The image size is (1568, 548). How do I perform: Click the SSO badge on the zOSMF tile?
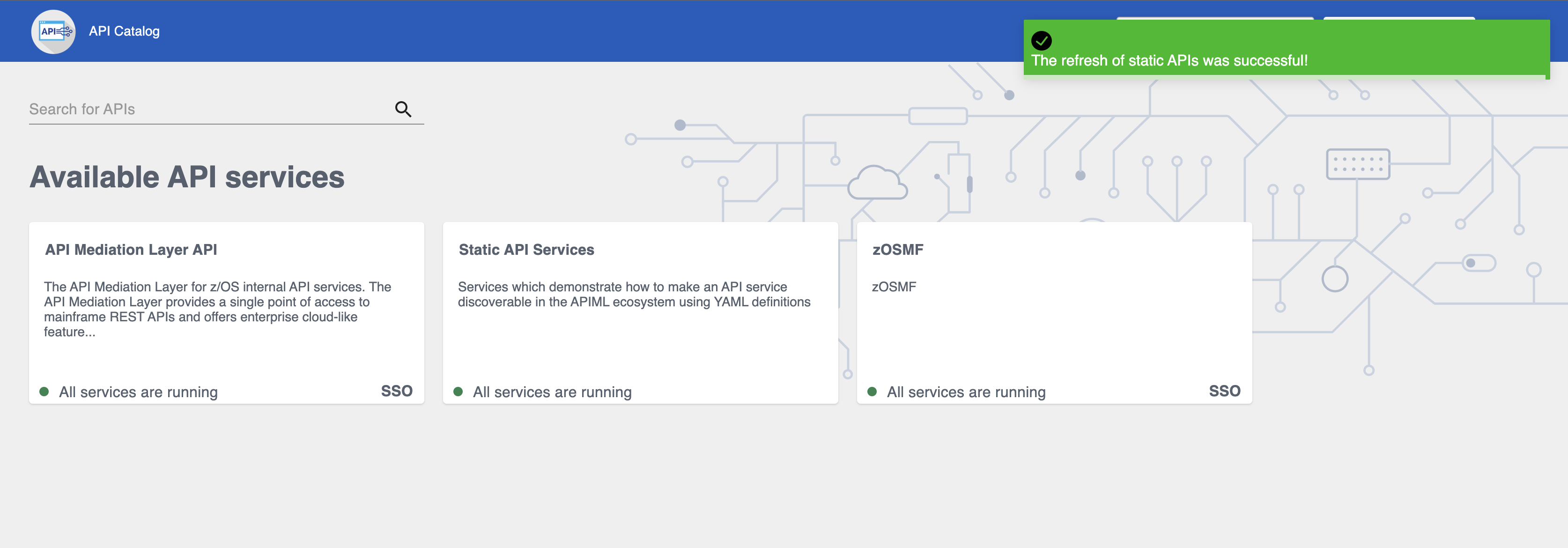(1224, 392)
